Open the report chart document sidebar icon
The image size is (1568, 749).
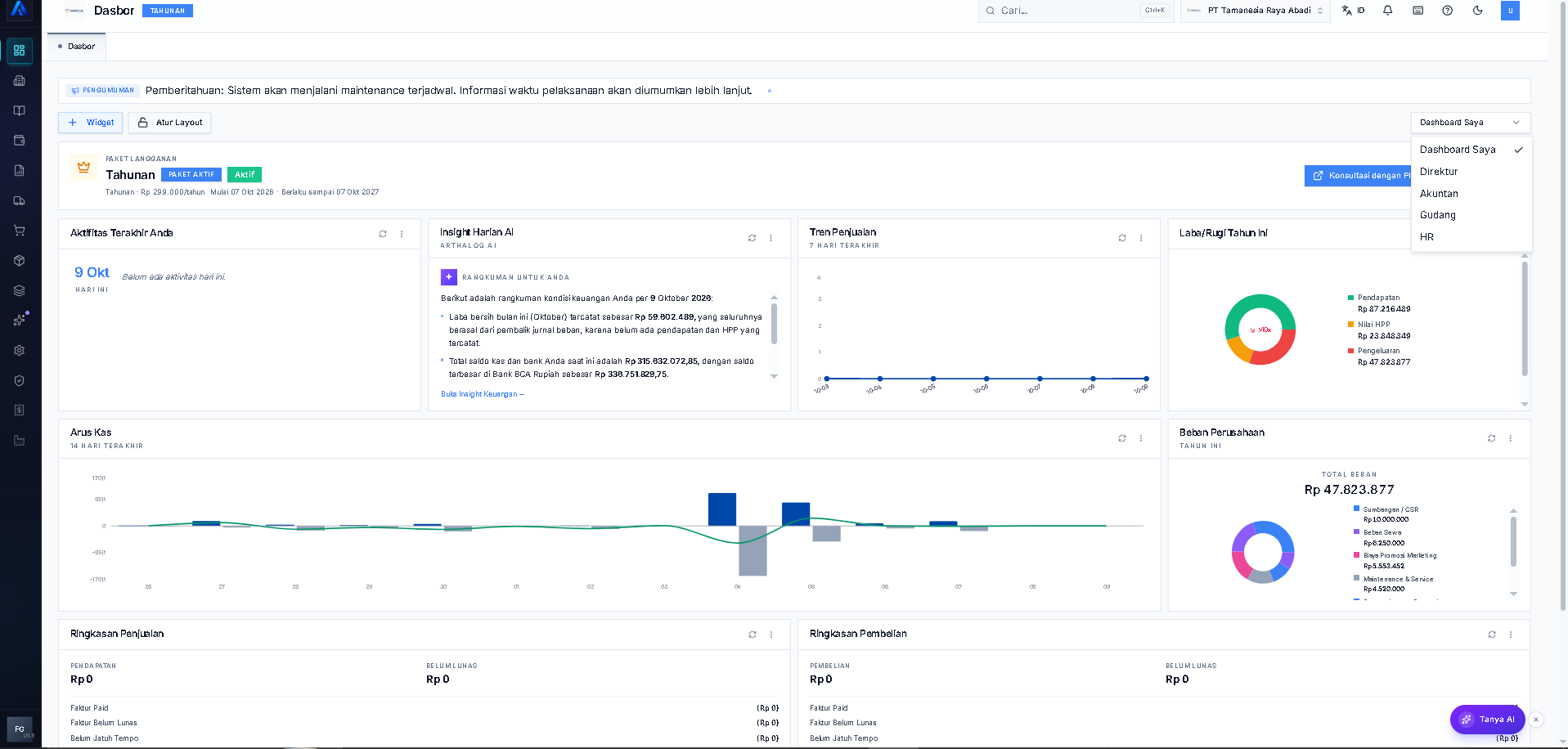(20, 171)
